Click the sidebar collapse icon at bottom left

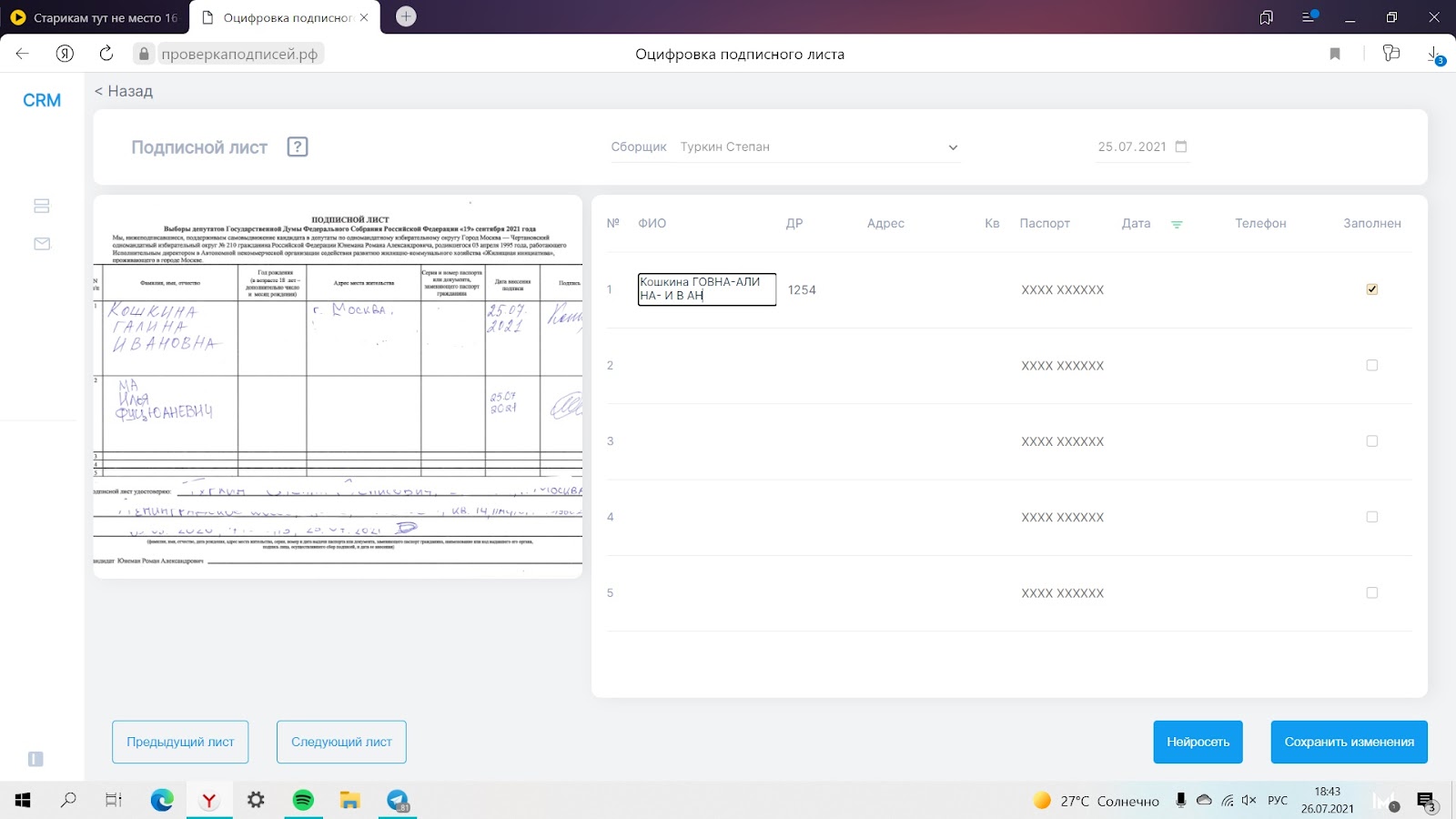click(35, 759)
